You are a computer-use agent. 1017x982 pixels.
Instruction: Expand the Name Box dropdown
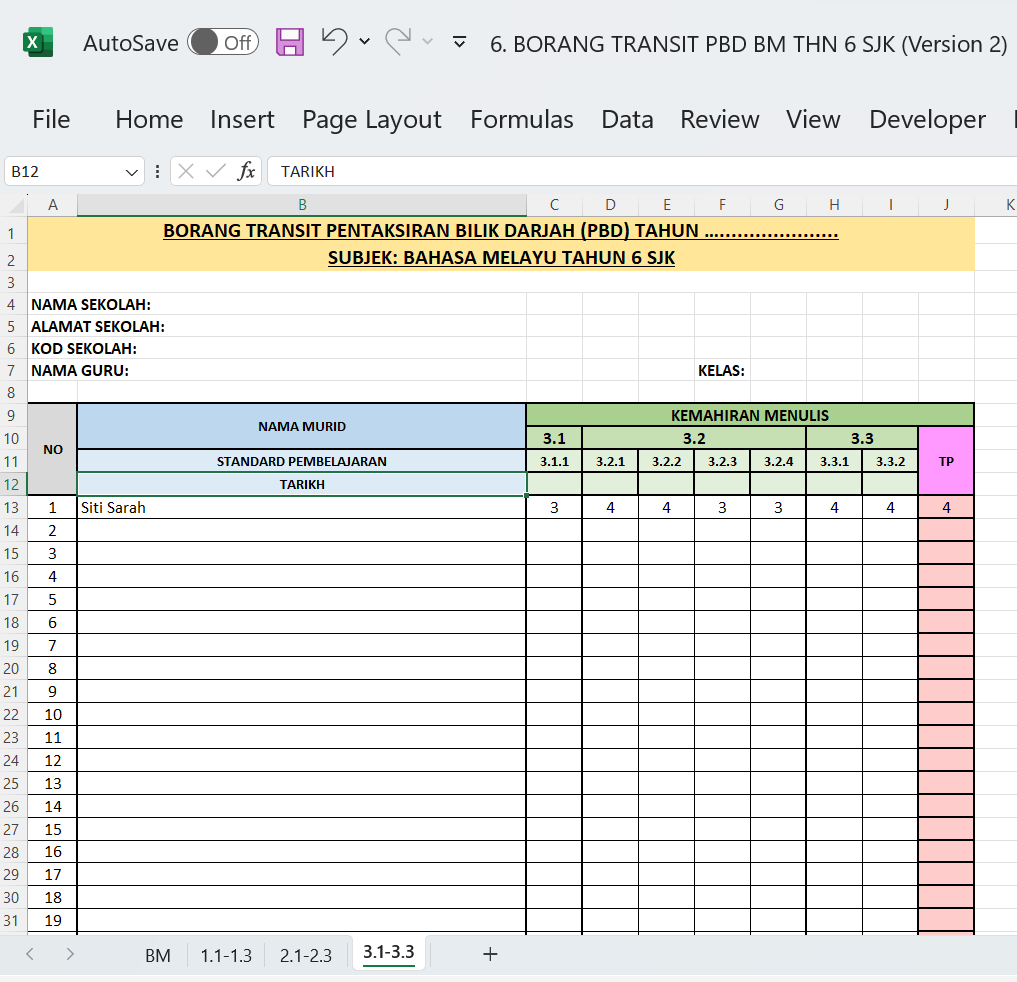point(132,172)
